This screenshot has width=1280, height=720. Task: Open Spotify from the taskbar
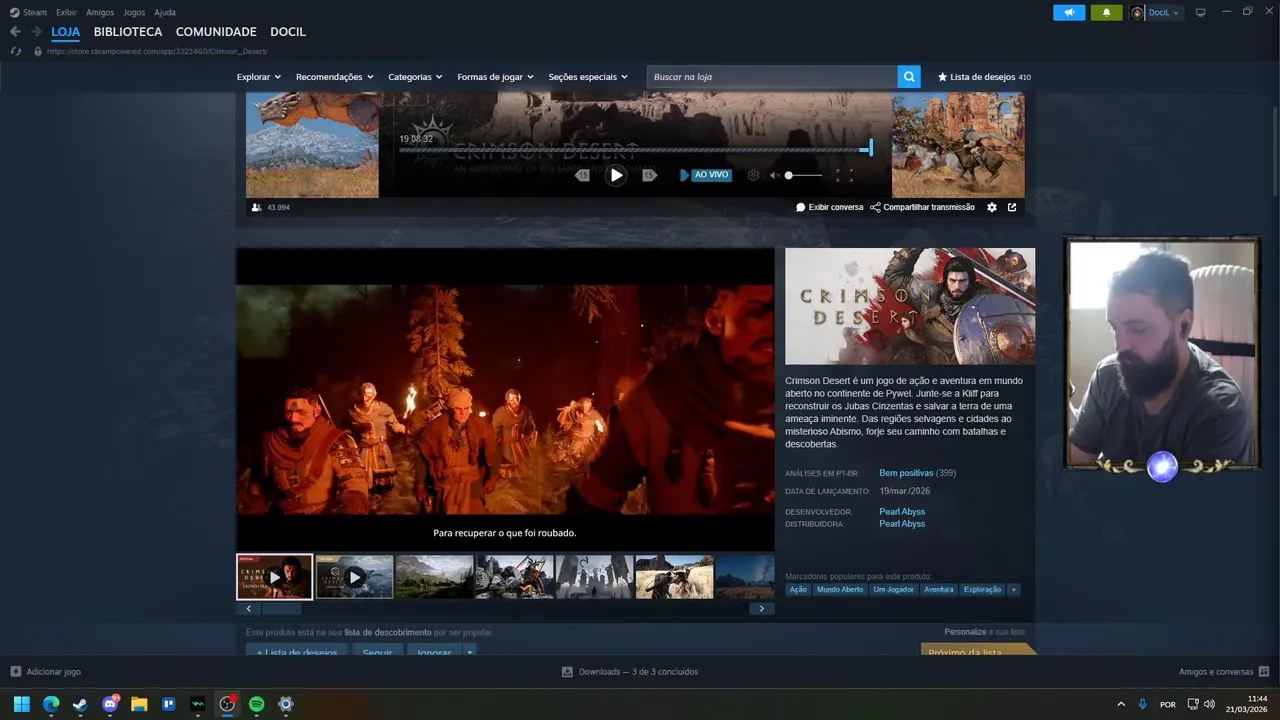(x=256, y=704)
